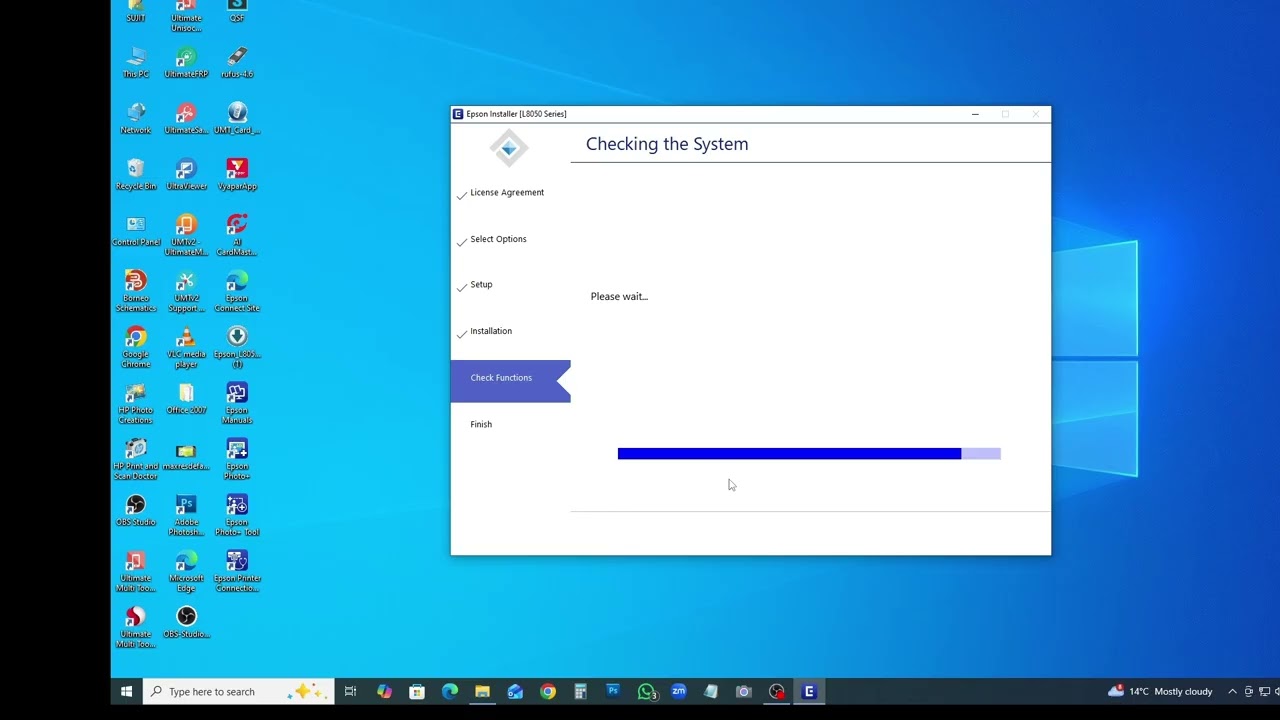Open the 14°C Mostly cloudy weather widget
The height and width of the screenshot is (720, 1280).
1160,691
